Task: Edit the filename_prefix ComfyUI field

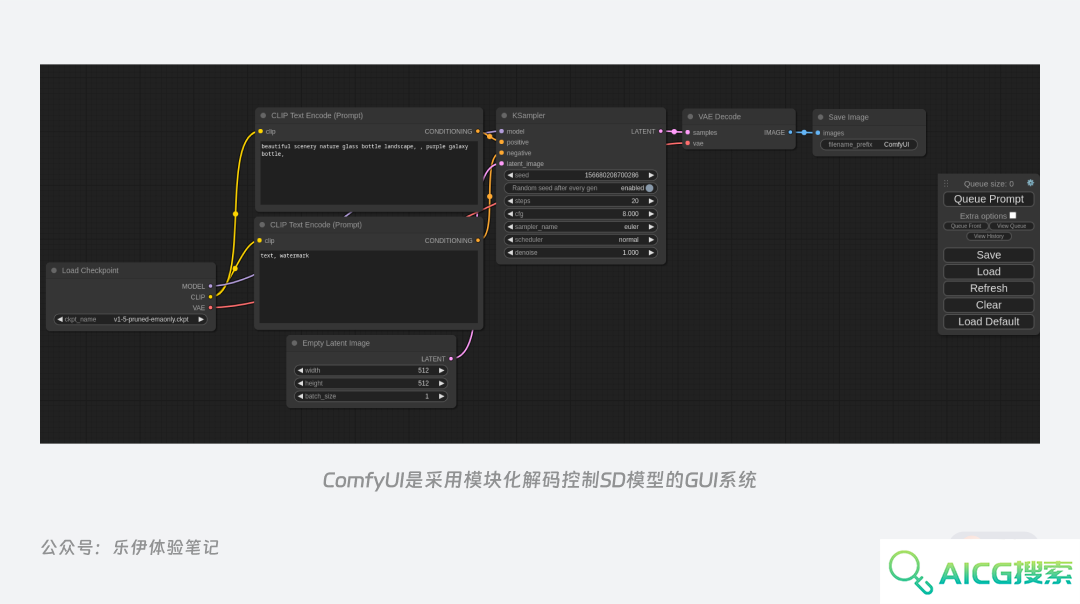Action: tap(869, 145)
